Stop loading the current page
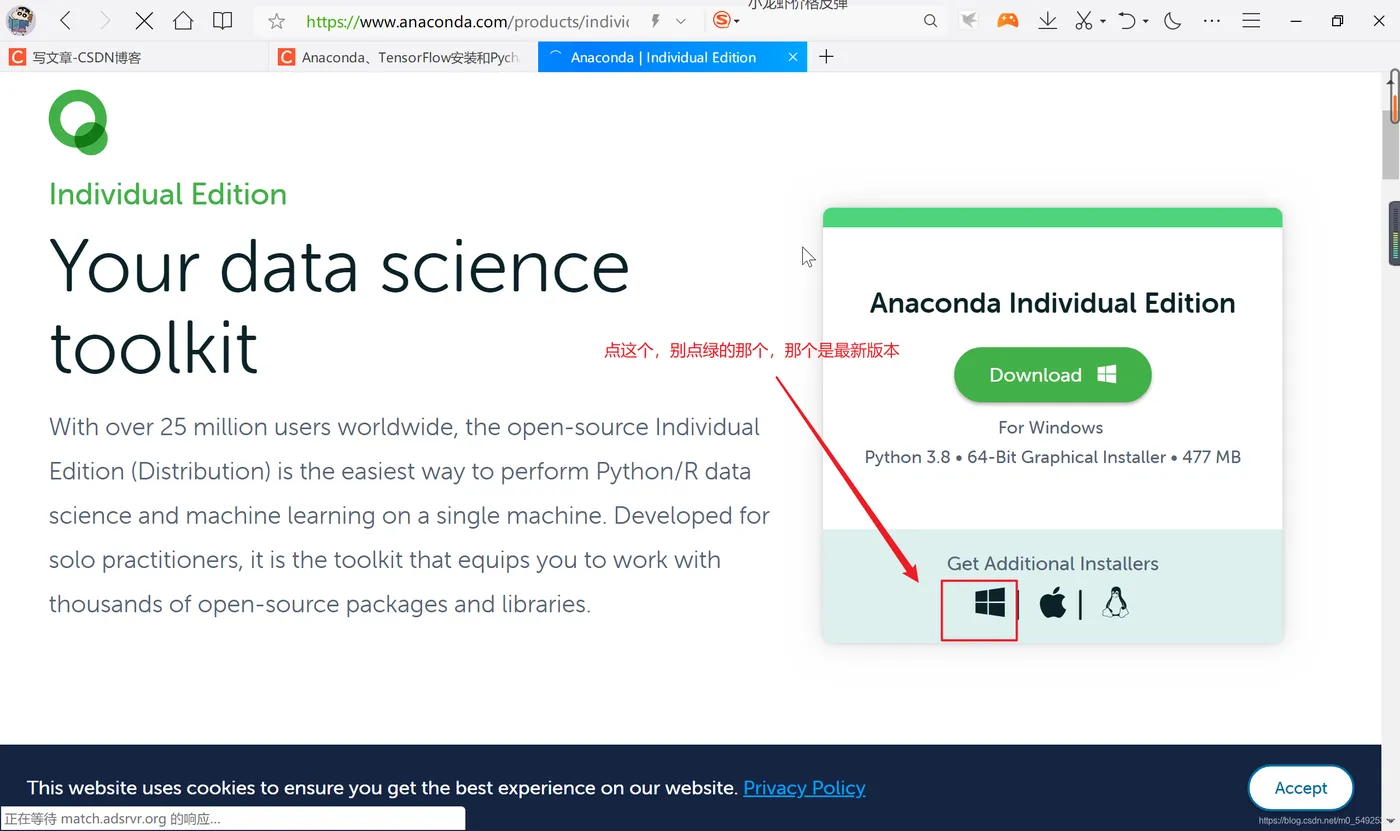This screenshot has height=831, width=1400. pos(144,21)
